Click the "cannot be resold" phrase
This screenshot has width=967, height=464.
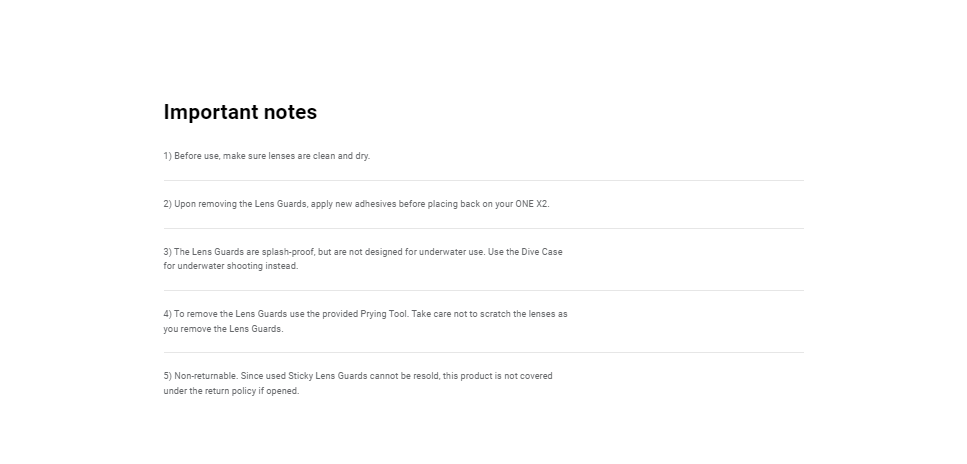coord(405,376)
